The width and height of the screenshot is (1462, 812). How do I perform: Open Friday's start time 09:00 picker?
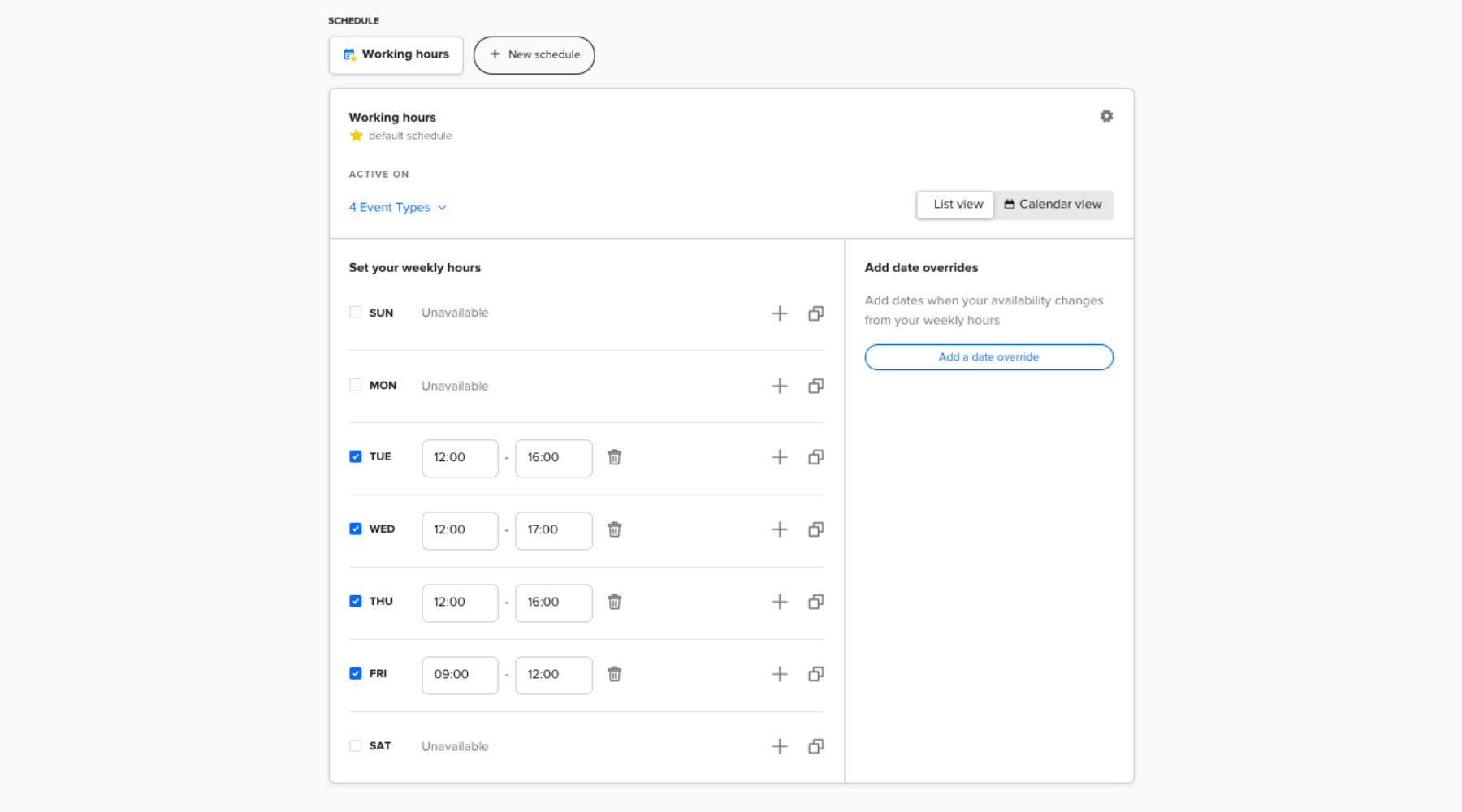pos(460,675)
